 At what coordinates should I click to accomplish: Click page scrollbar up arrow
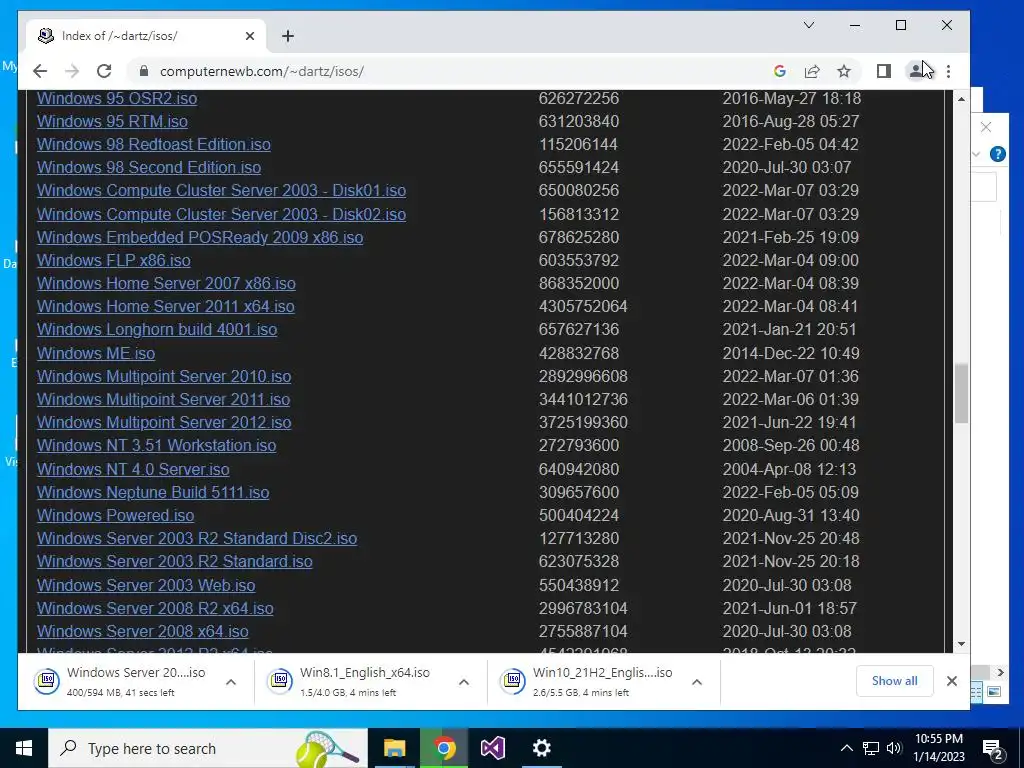point(961,99)
